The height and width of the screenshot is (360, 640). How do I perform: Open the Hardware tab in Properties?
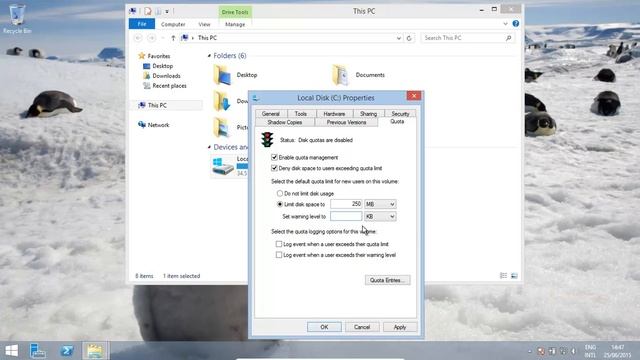[334, 114]
